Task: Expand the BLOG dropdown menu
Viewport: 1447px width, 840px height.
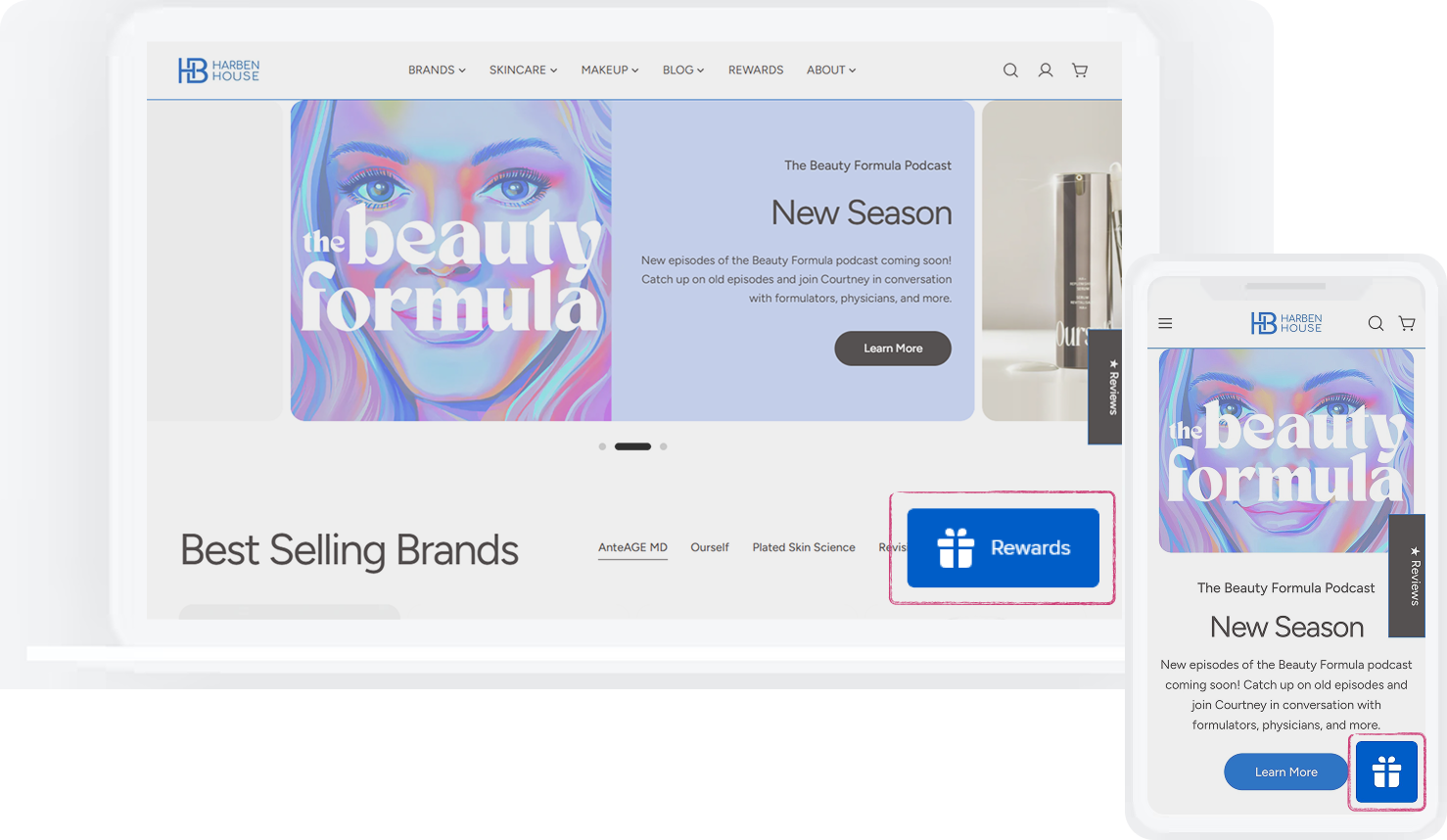Action: pos(683,70)
